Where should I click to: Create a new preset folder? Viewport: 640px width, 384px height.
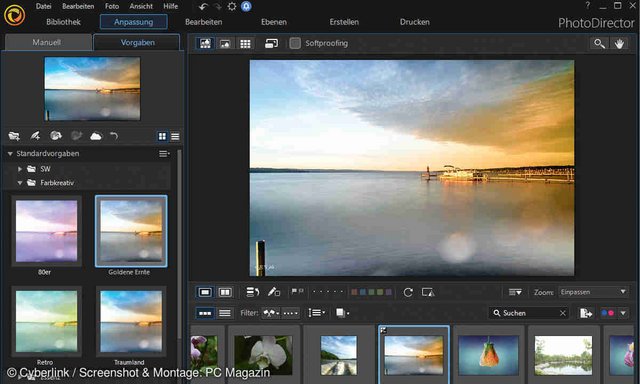point(14,136)
